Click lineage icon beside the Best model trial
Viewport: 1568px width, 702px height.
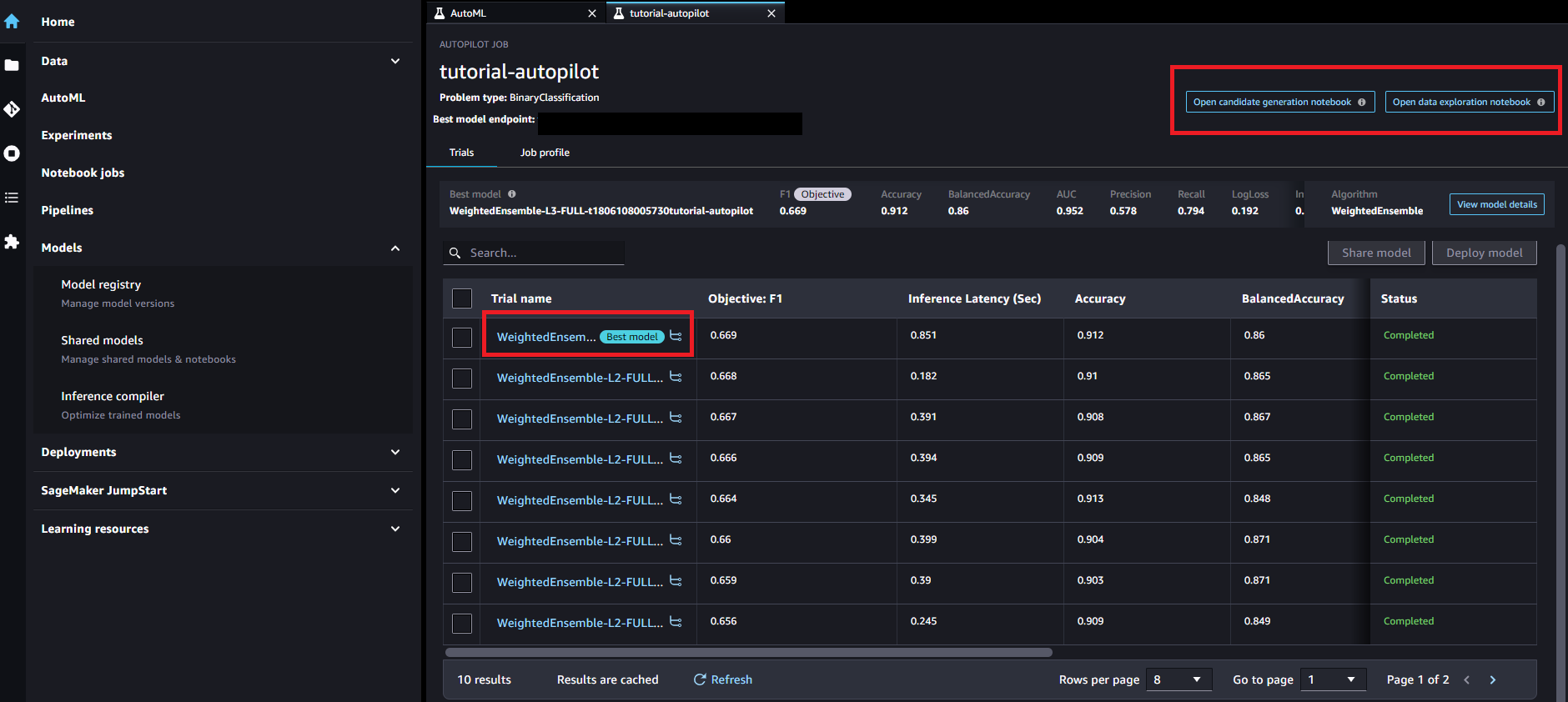click(x=676, y=336)
